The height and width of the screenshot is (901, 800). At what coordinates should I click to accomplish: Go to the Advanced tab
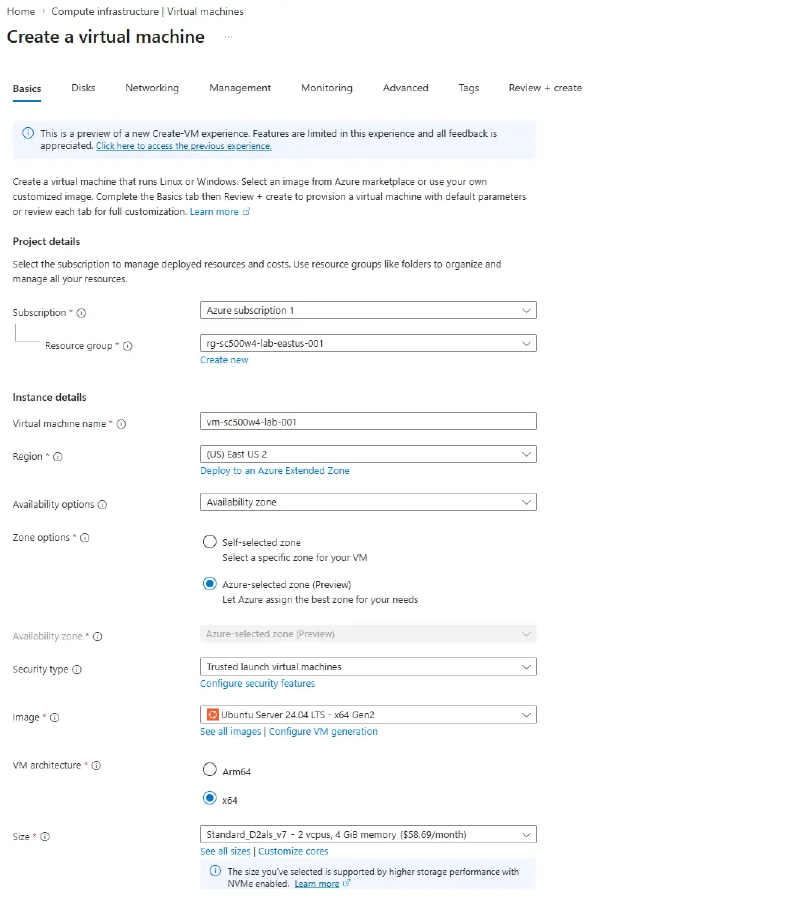[406, 88]
